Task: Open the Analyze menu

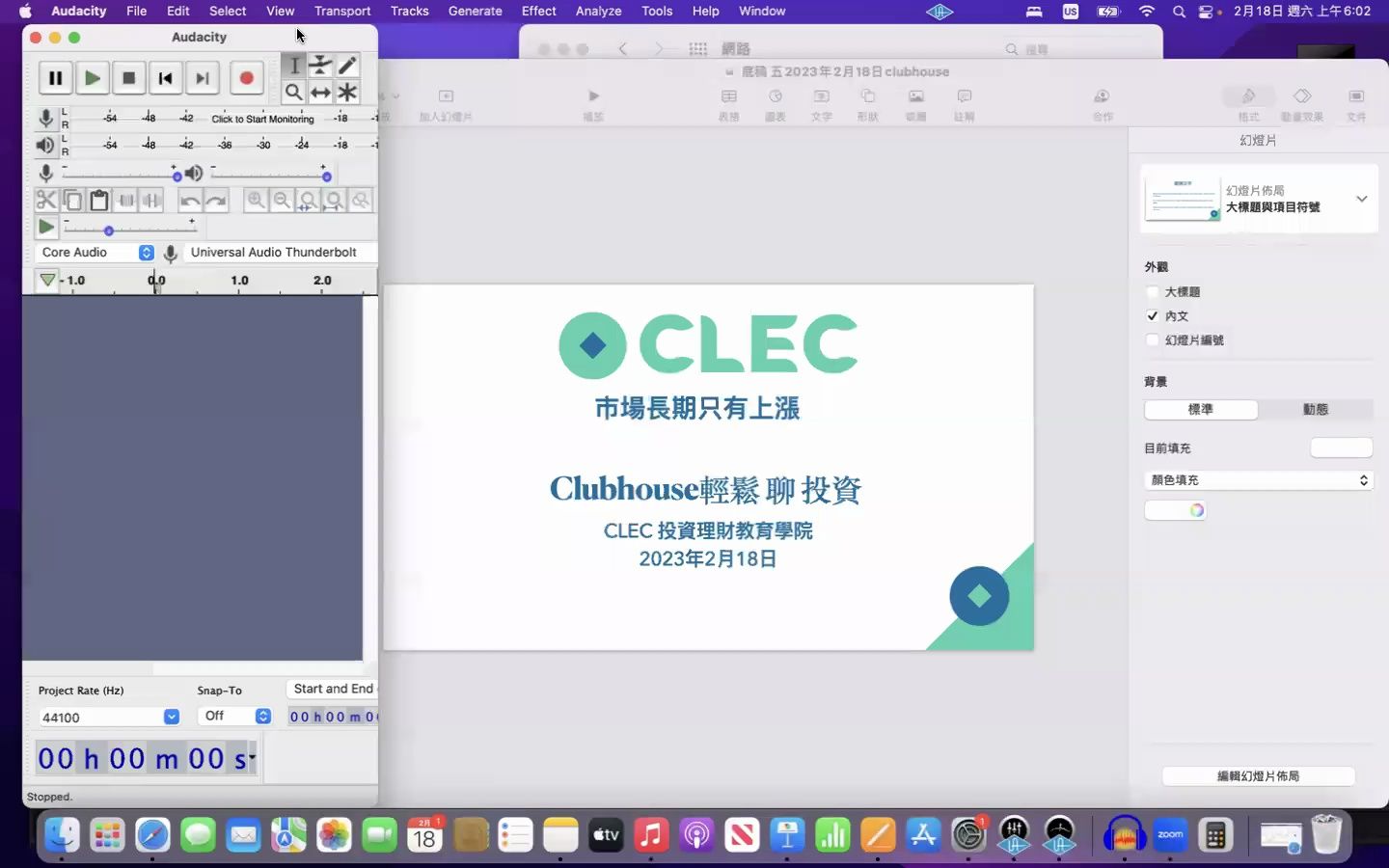Action: click(598, 11)
